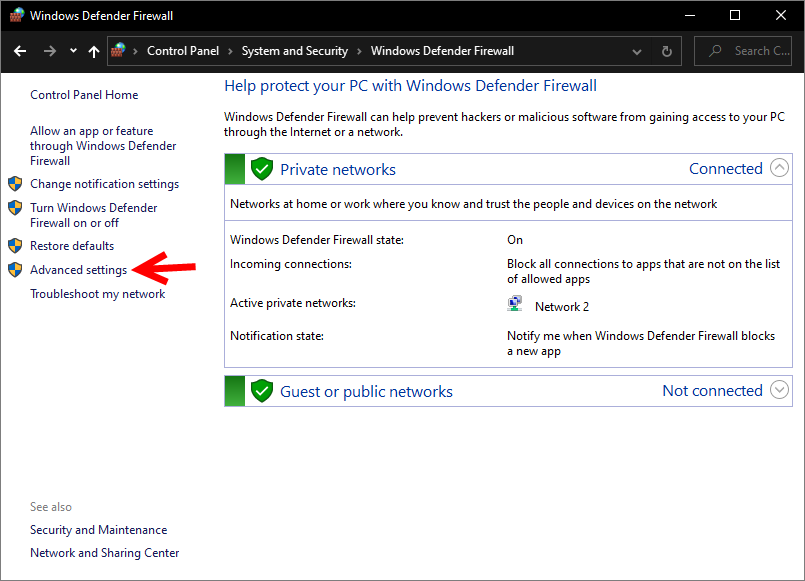Open Control Panel Home link
Screen dimensions: 805x581
84,95
